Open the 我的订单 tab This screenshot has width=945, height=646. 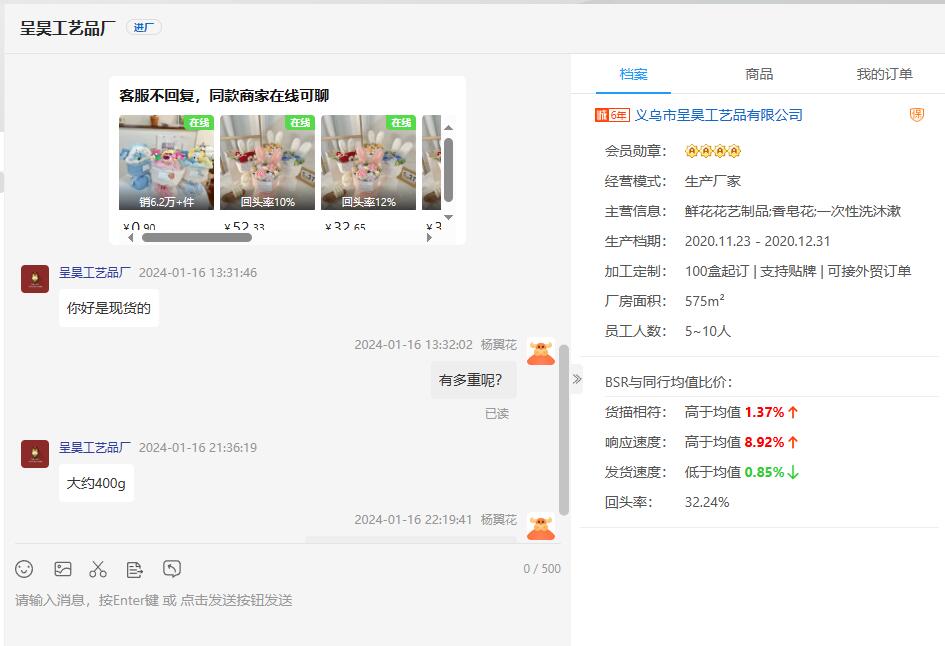[884, 74]
